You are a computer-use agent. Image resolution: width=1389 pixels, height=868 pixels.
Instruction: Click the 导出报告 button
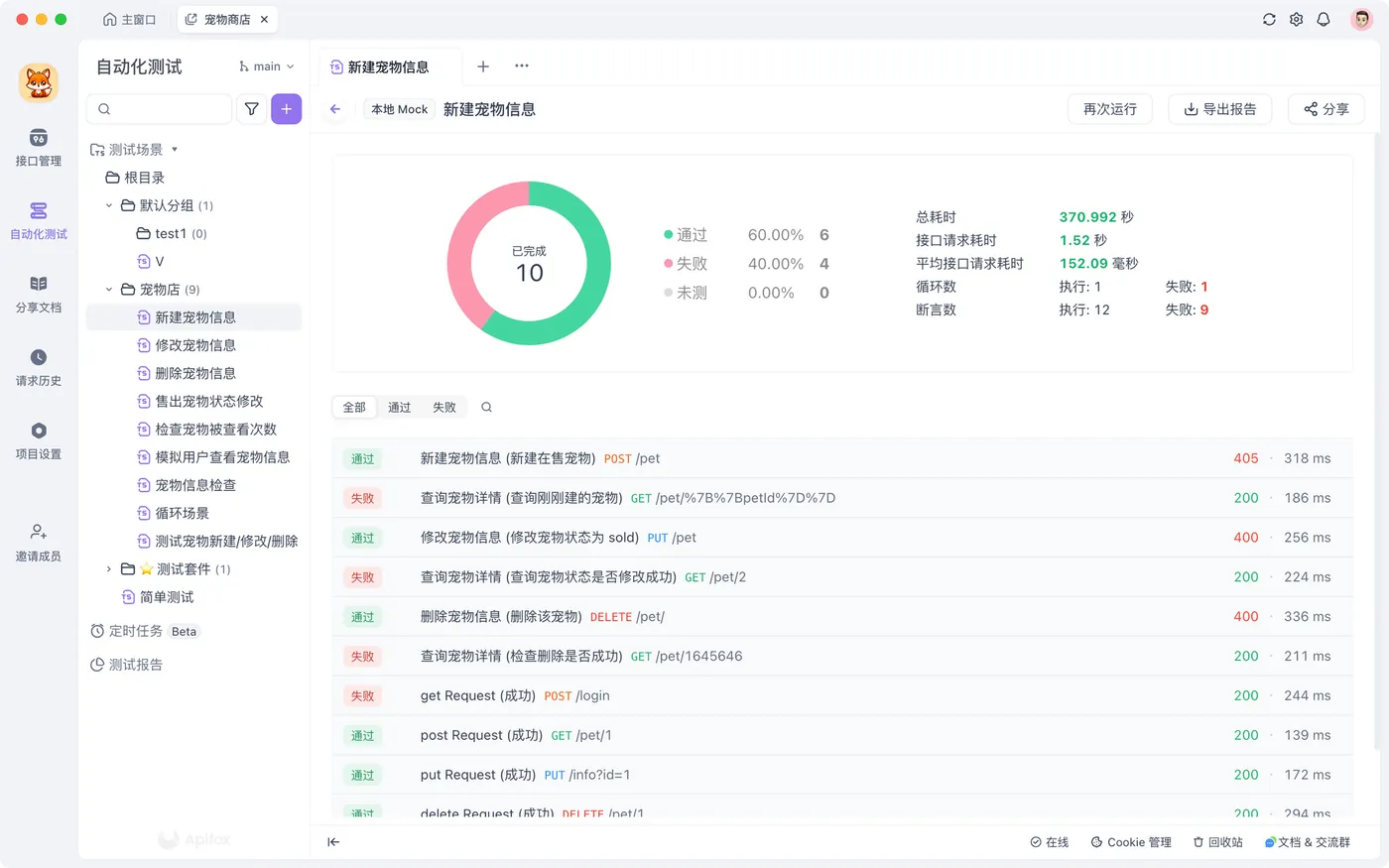pyautogui.click(x=1219, y=109)
